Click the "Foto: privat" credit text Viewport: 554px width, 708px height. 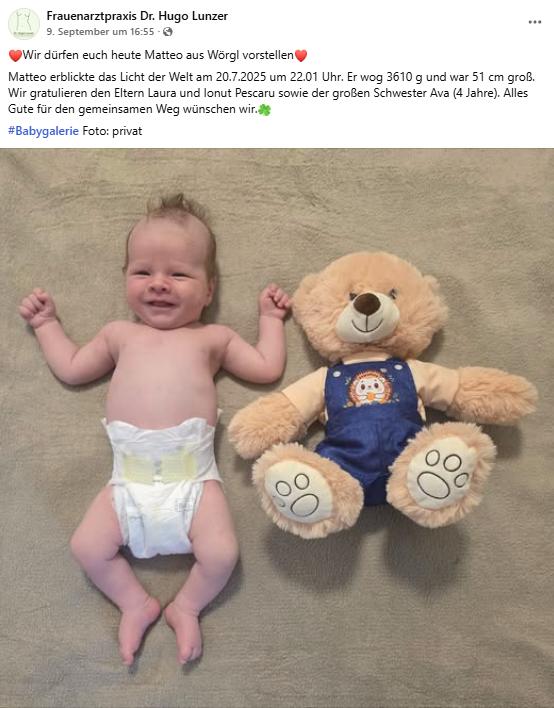[112, 131]
